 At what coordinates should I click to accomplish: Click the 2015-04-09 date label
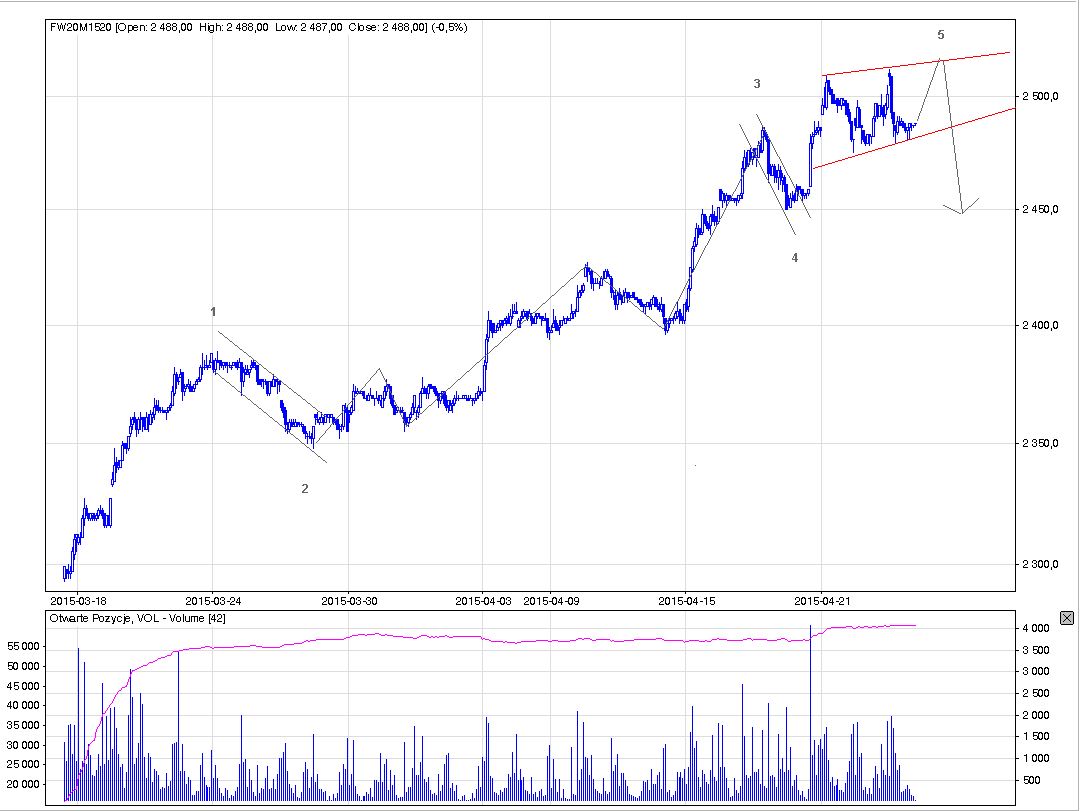tap(552, 601)
